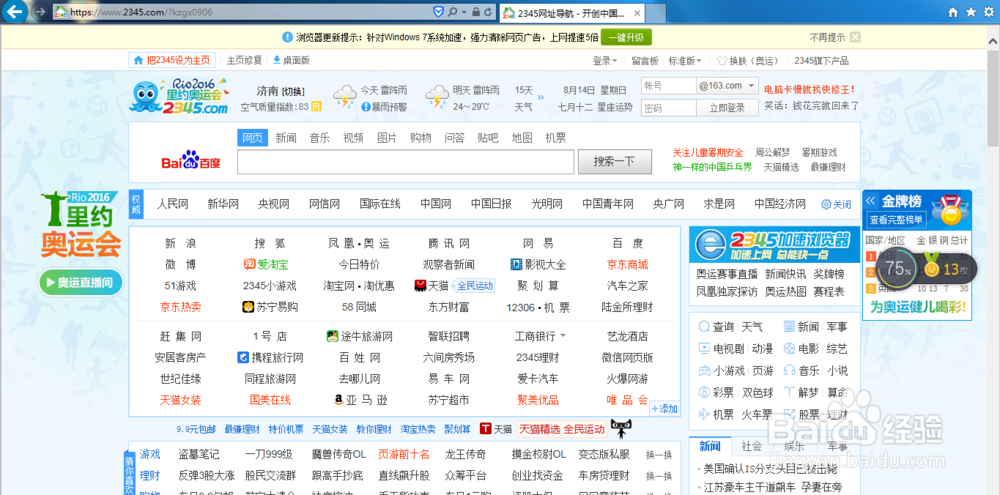Select the 图片 search tab
The image size is (1000, 495).
click(x=387, y=137)
